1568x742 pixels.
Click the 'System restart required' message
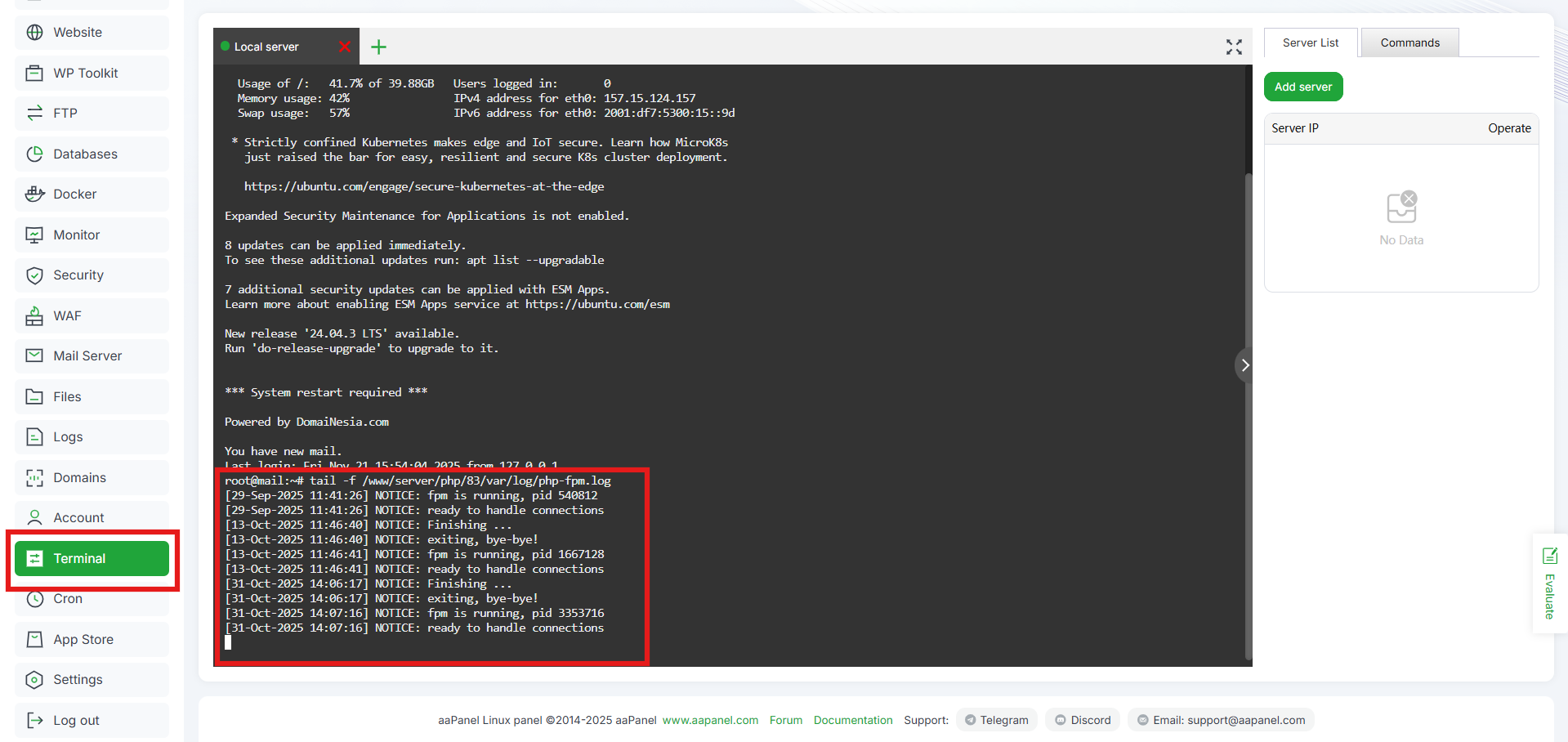pyautogui.click(x=326, y=392)
